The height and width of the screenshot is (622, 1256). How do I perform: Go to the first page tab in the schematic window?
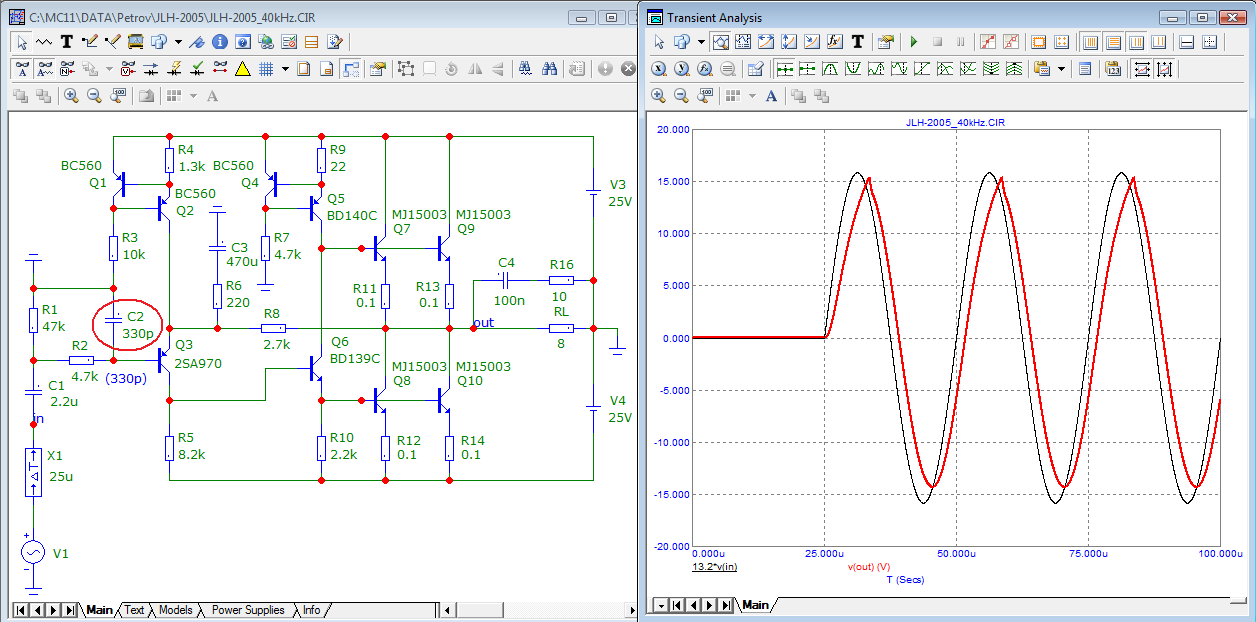click(x=21, y=610)
